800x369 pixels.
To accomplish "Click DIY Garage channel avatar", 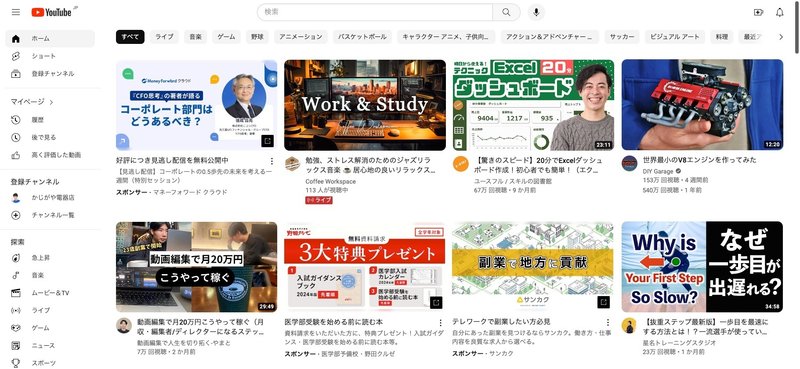I will click(630, 164).
